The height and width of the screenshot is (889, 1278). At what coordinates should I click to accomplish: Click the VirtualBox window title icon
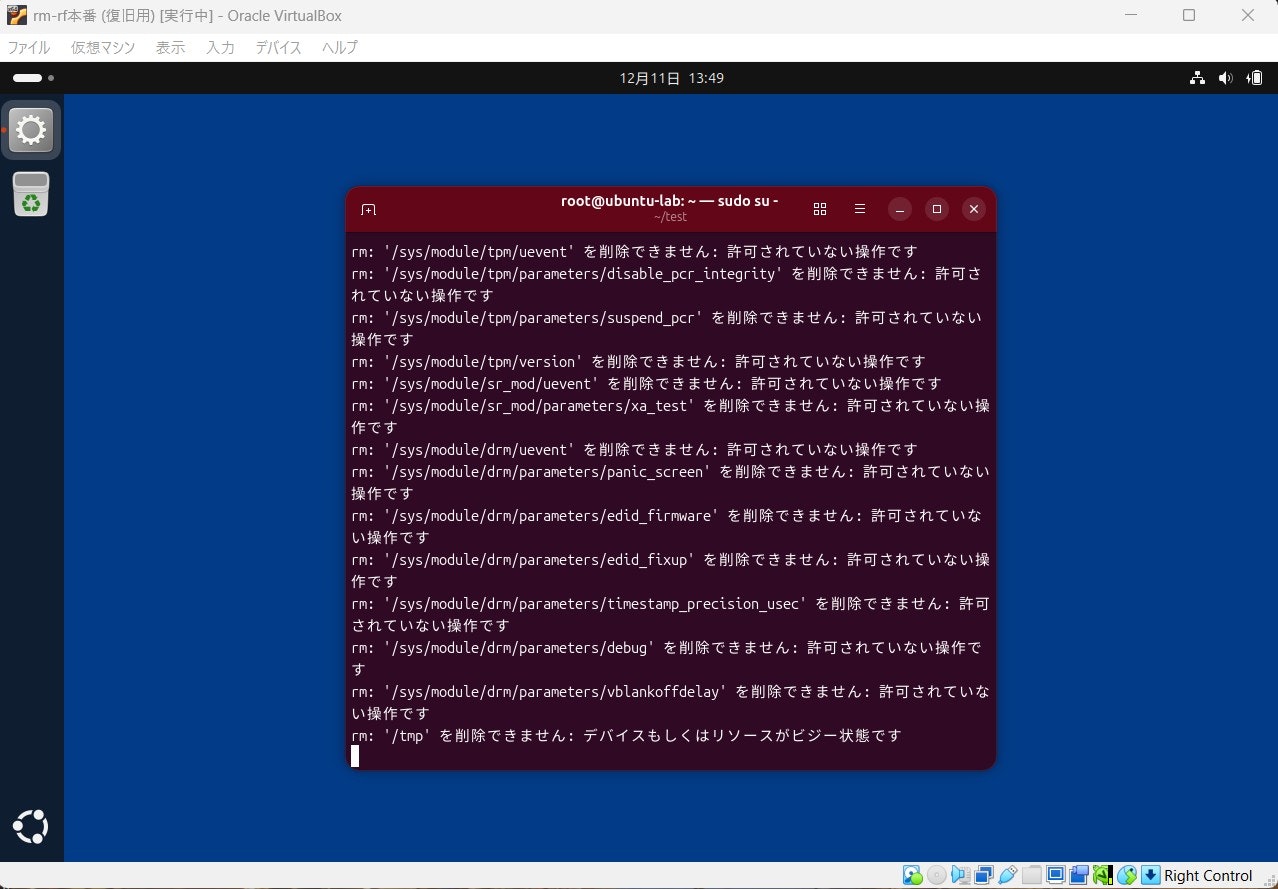coord(17,15)
